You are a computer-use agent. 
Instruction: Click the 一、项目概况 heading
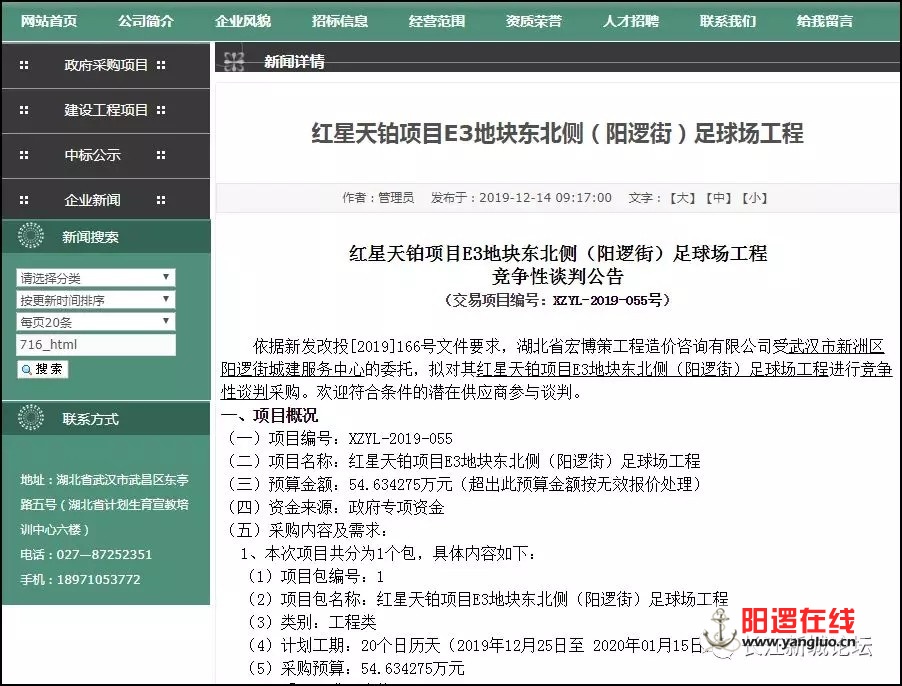(x=269, y=415)
